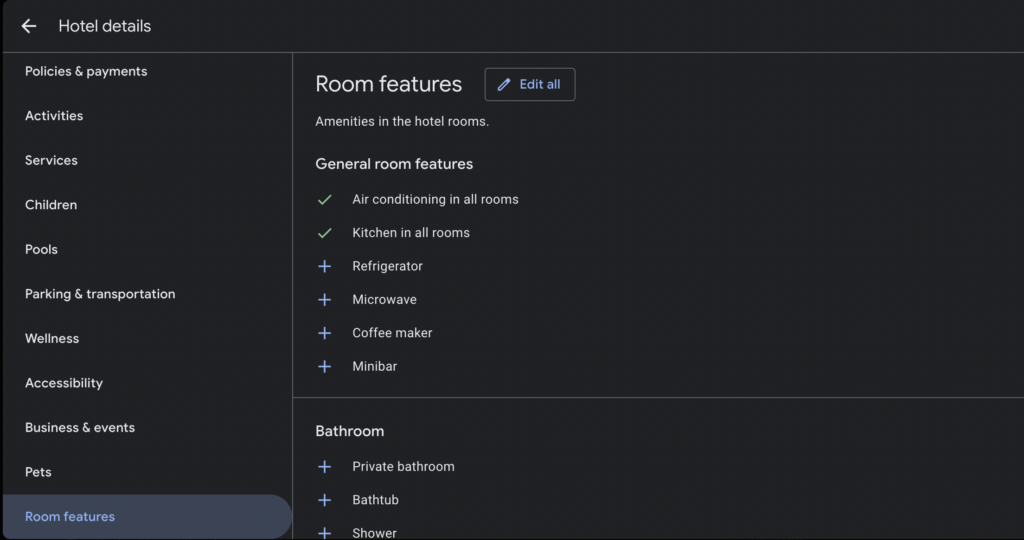Select Accessibility in the sidebar
This screenshot has height=540, width=1024.
[64, 383]
